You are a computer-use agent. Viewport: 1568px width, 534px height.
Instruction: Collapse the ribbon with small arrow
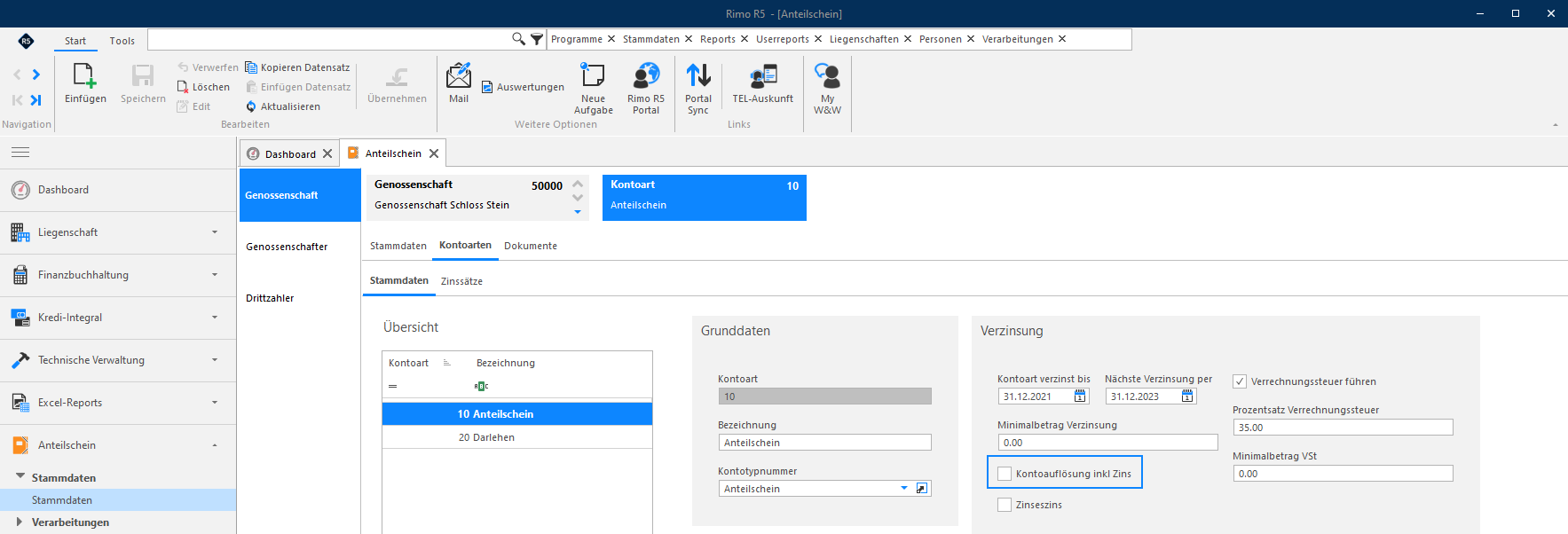1556,125
